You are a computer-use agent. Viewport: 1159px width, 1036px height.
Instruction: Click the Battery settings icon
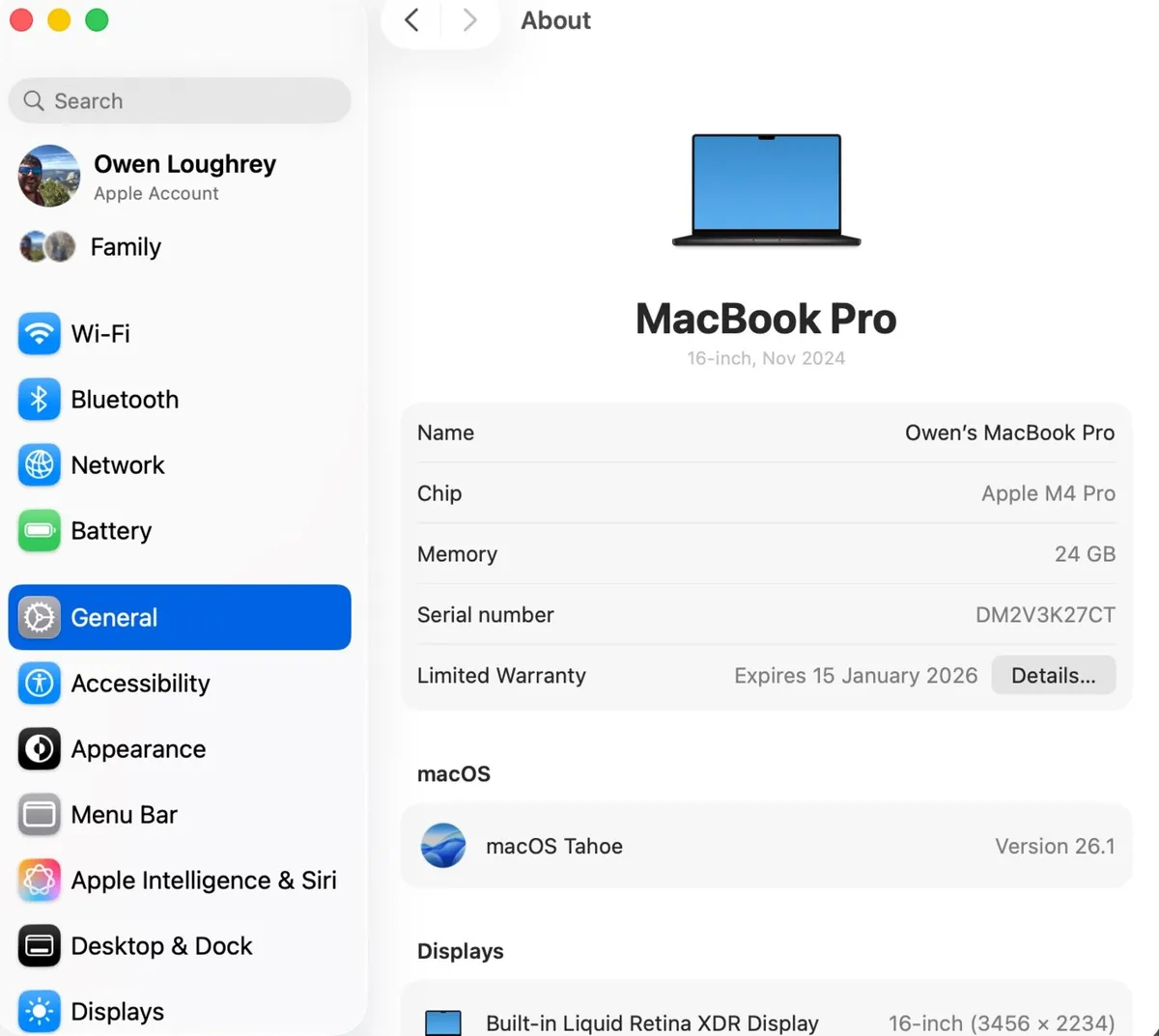coord(39,530)
